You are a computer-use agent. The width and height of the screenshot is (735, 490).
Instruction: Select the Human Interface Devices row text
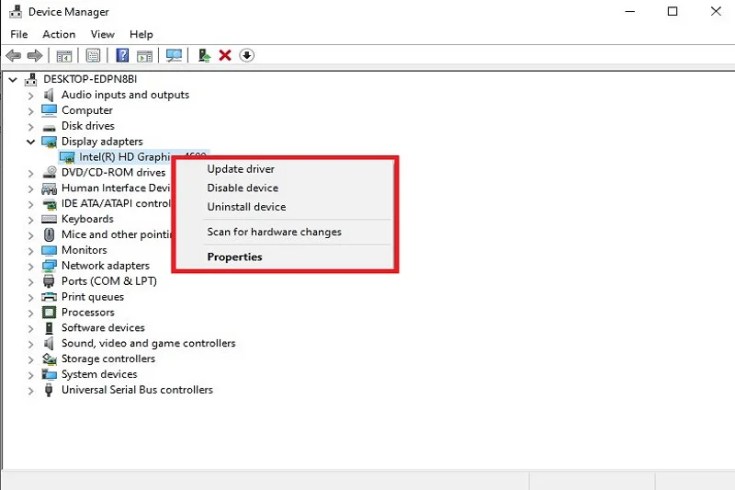116,188
